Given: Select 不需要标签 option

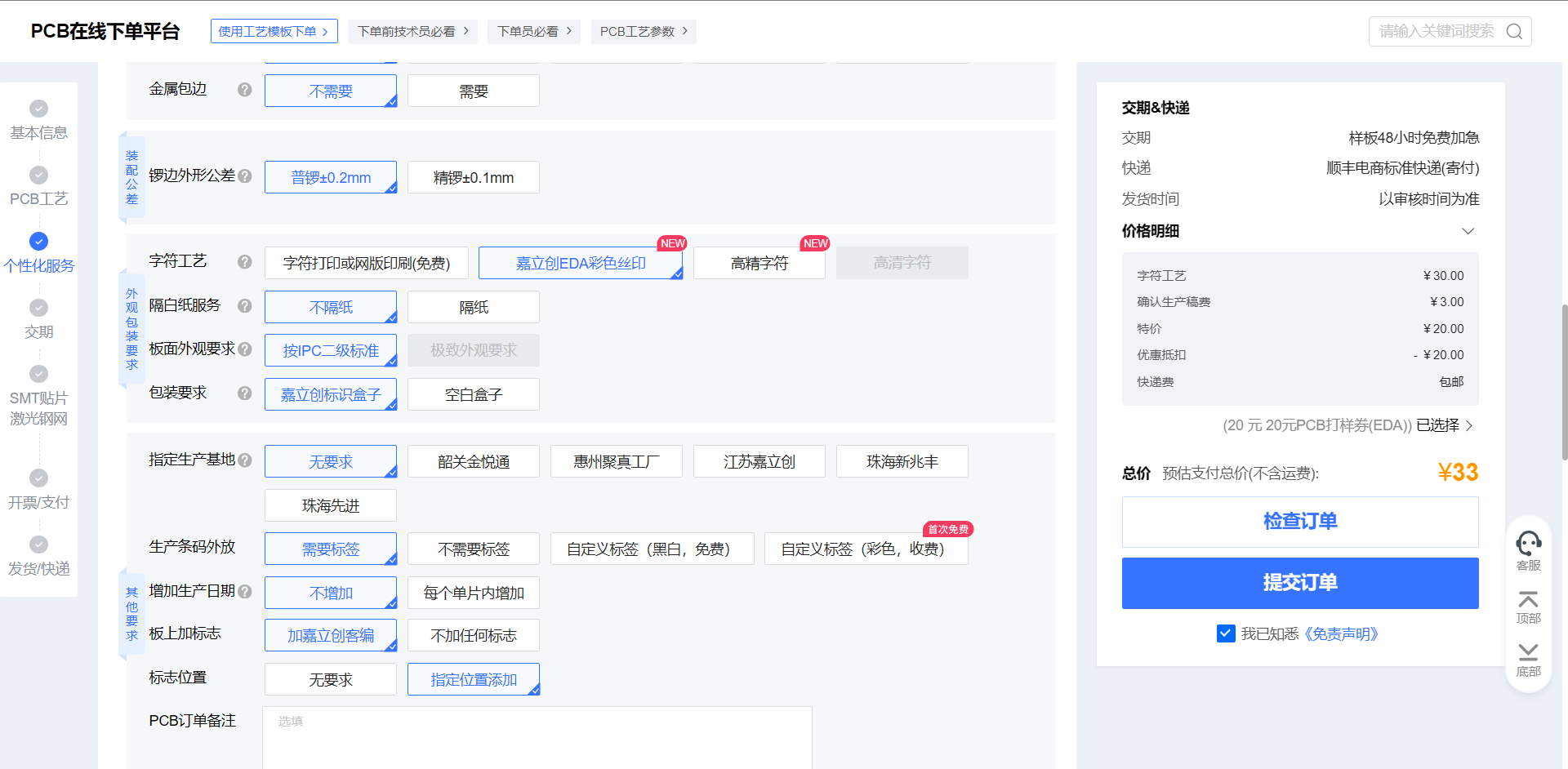Looking at the screenshot, I should [474, 549].
